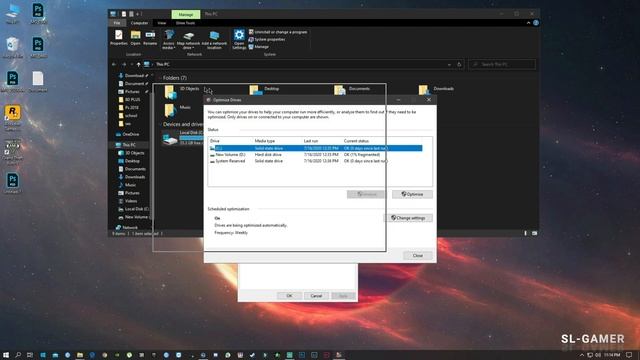The height and width of the screenshot is (360, 640).
Task: Click OK in the properties dialog behind
Action: click(289, 296)
